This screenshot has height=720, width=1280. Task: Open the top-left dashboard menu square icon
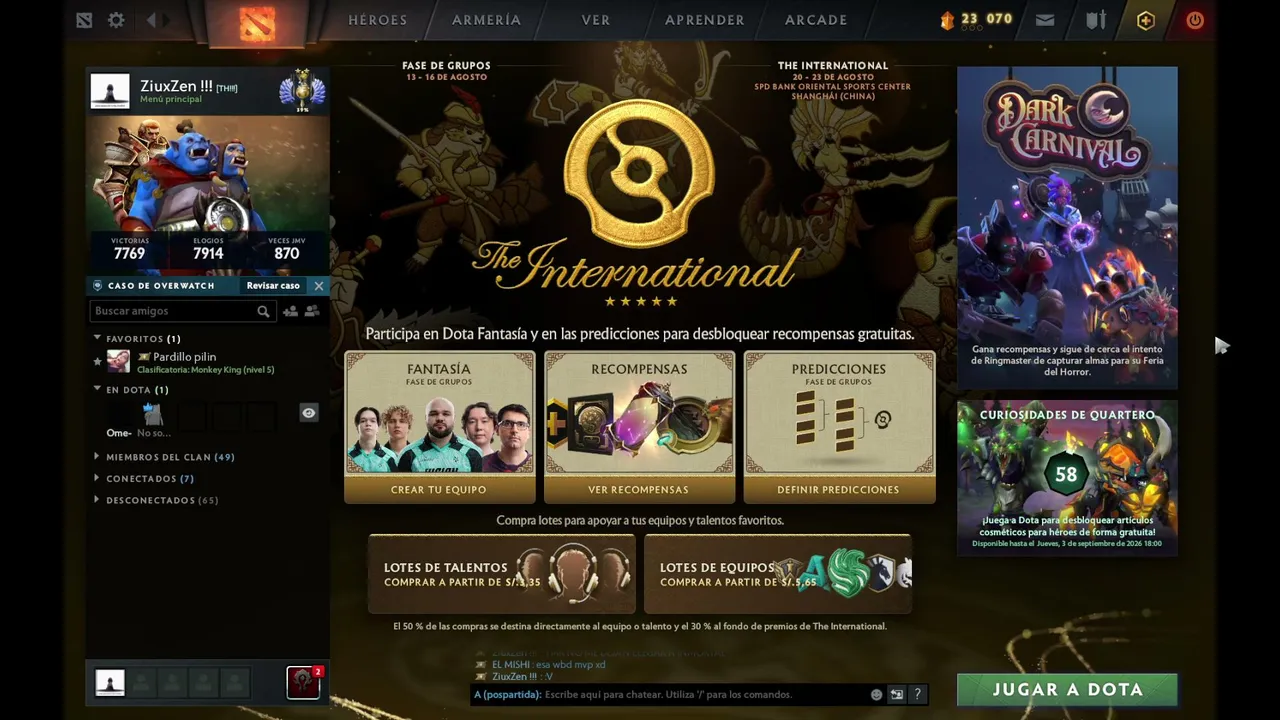pos(84,20)
